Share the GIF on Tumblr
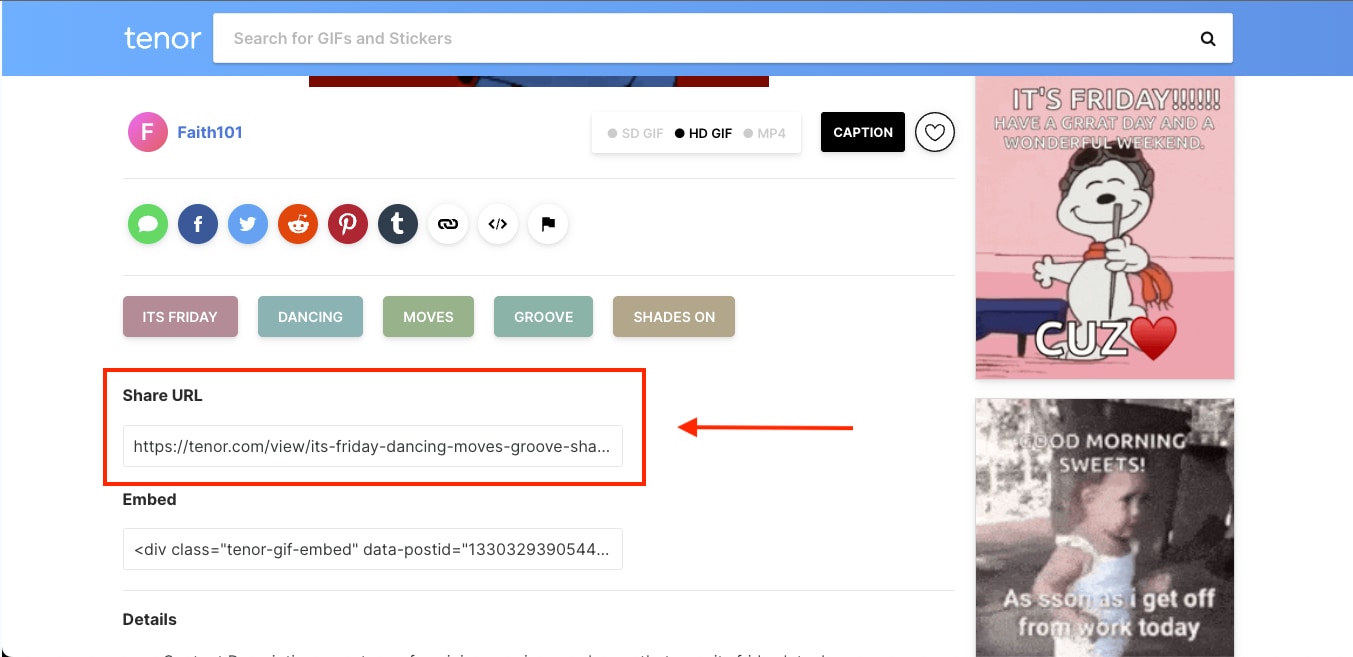 398,225
